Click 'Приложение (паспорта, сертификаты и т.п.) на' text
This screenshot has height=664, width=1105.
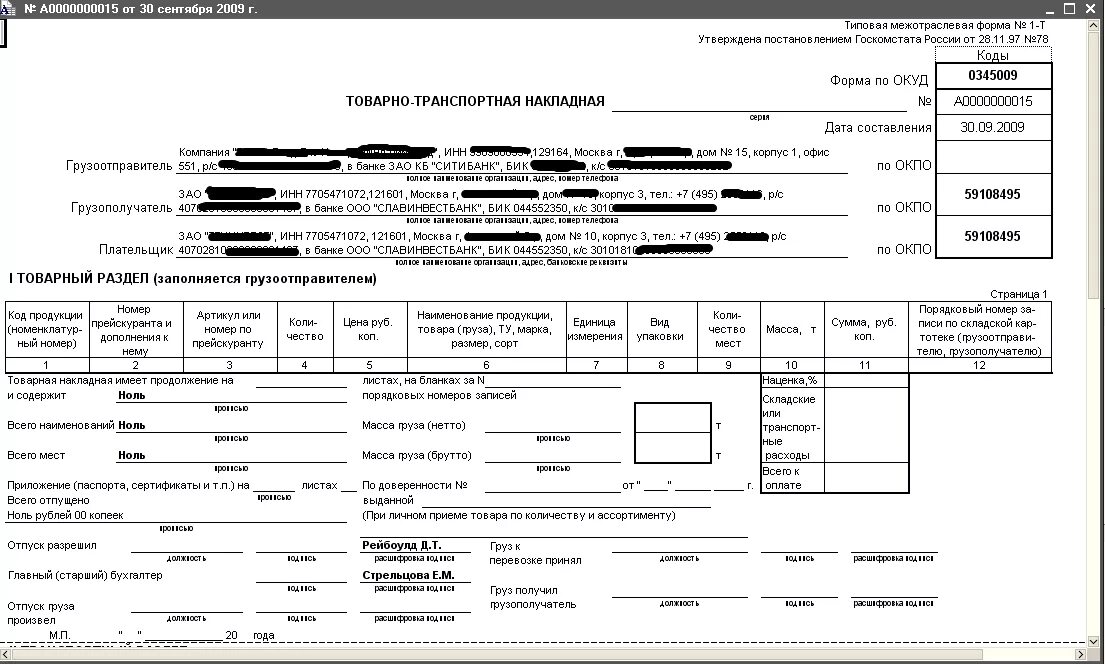point(128,486)
